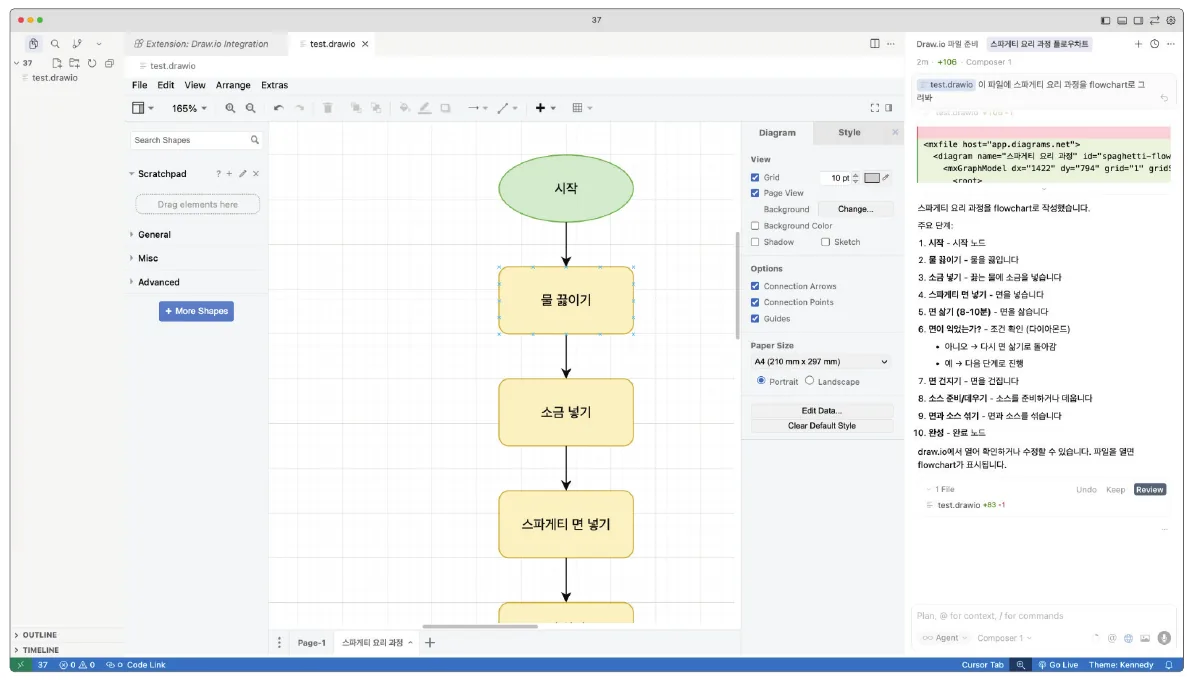Switch to the Style tab
This screenshot has height=680, width=1192.
click(849, 132)
